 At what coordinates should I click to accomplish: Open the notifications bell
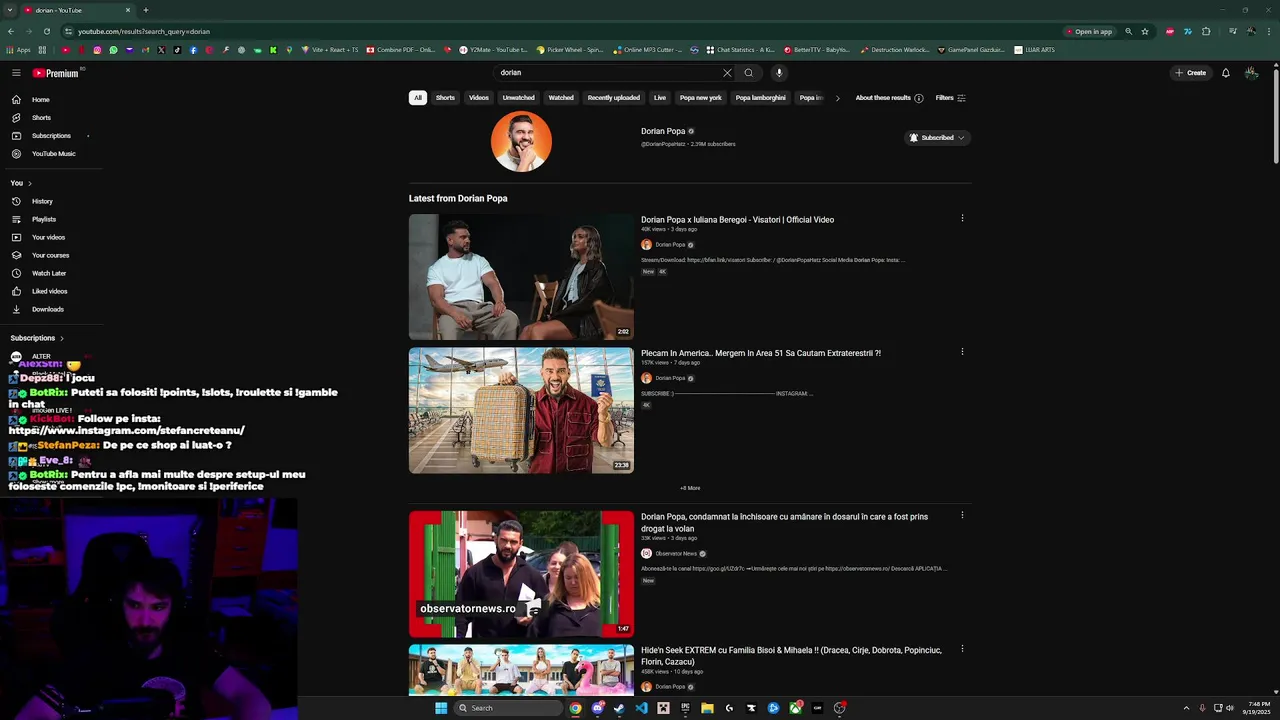pos(1225,73)
